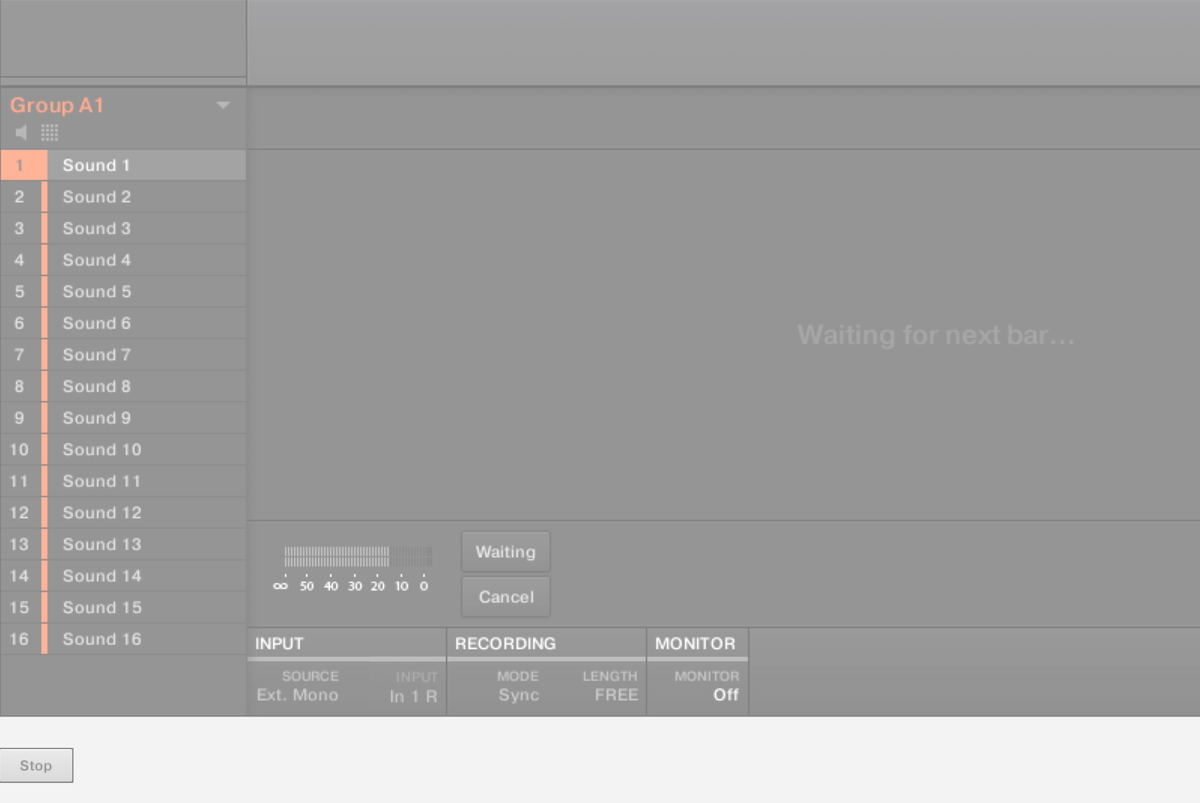1200x803 pixels.
Task: Click the Waiting record button
Action: [505, 552]
